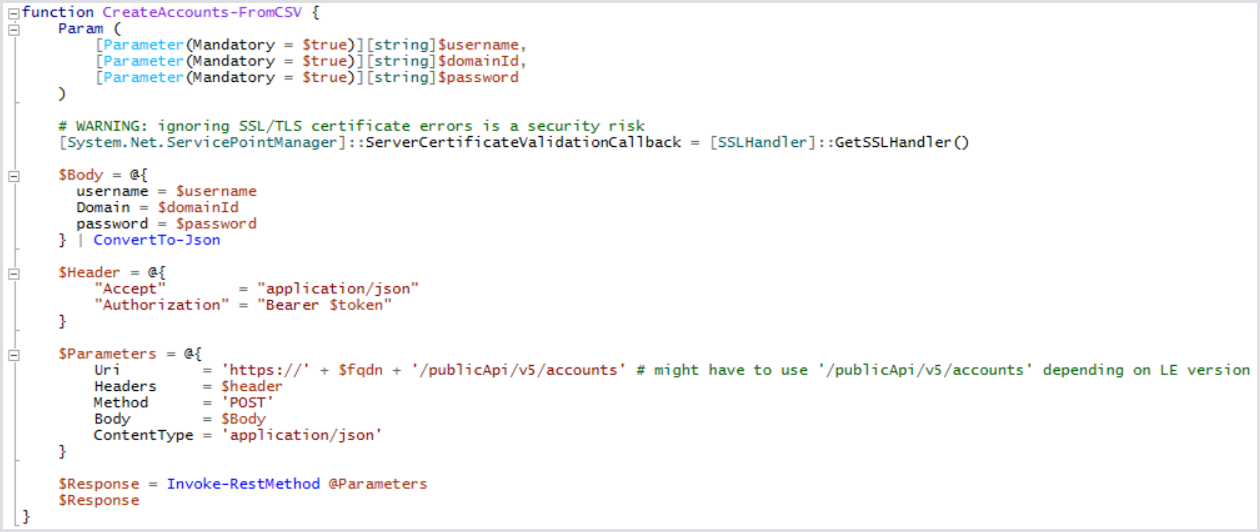Click the Param keyword

80,29
